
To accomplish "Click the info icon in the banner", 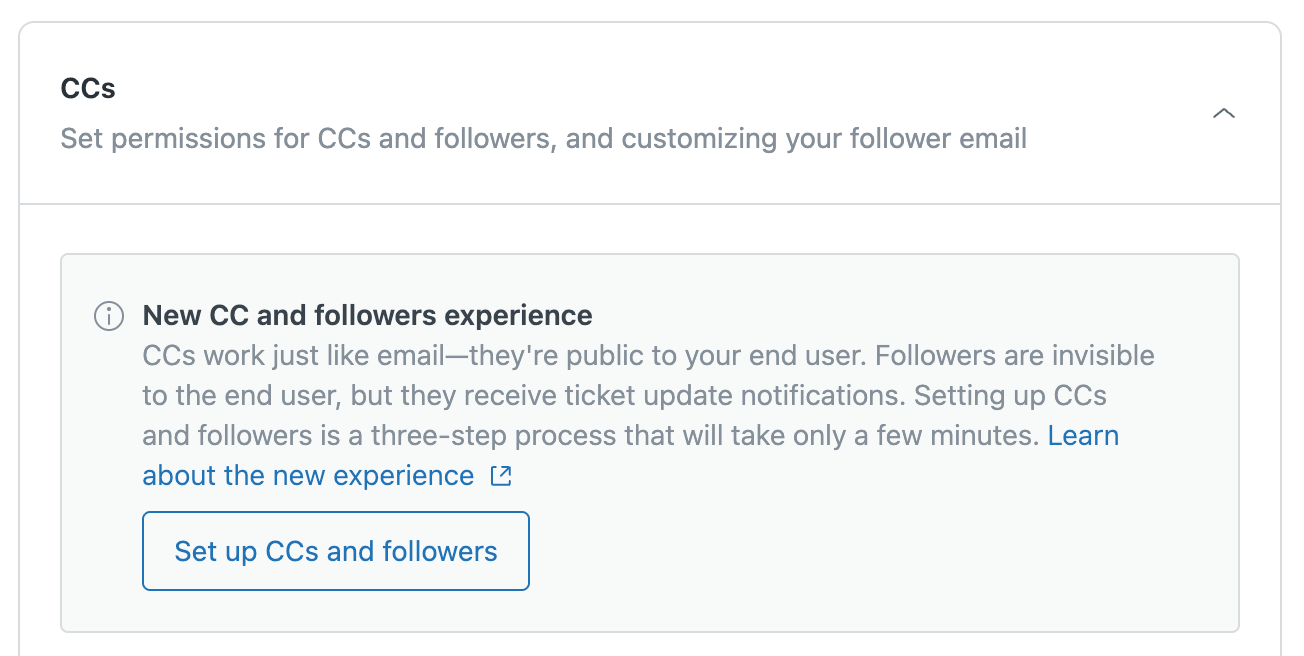I will (109, 317).
